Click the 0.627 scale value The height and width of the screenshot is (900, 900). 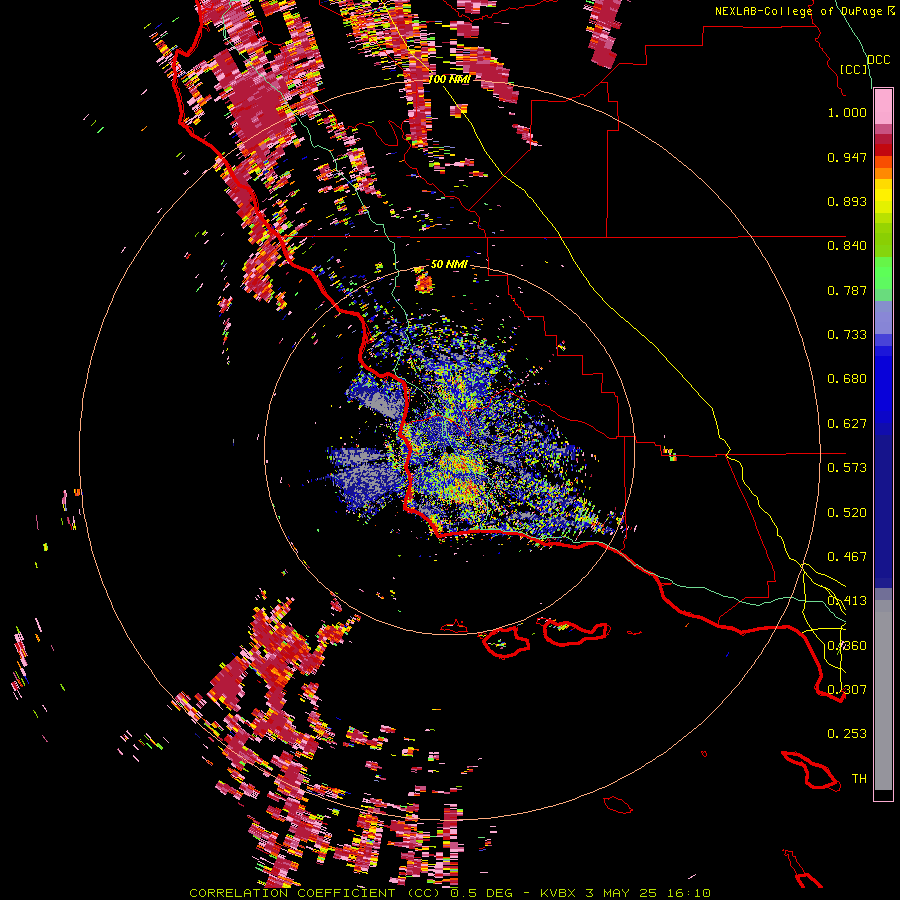847,424
